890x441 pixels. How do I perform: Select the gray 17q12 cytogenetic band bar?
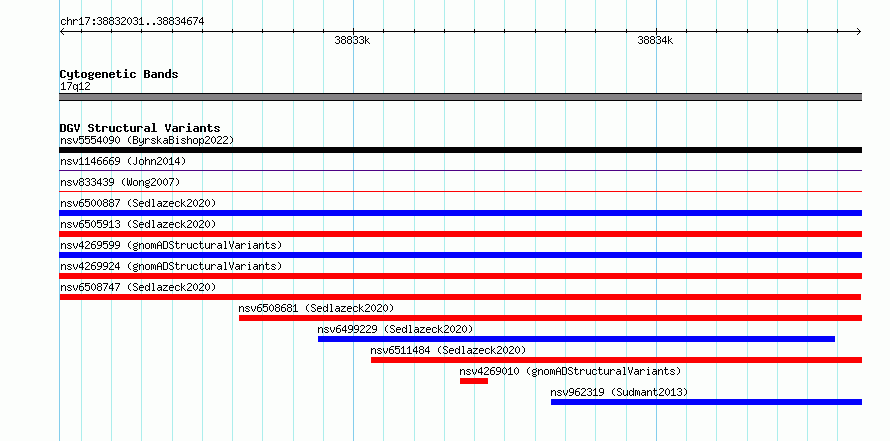460,97
